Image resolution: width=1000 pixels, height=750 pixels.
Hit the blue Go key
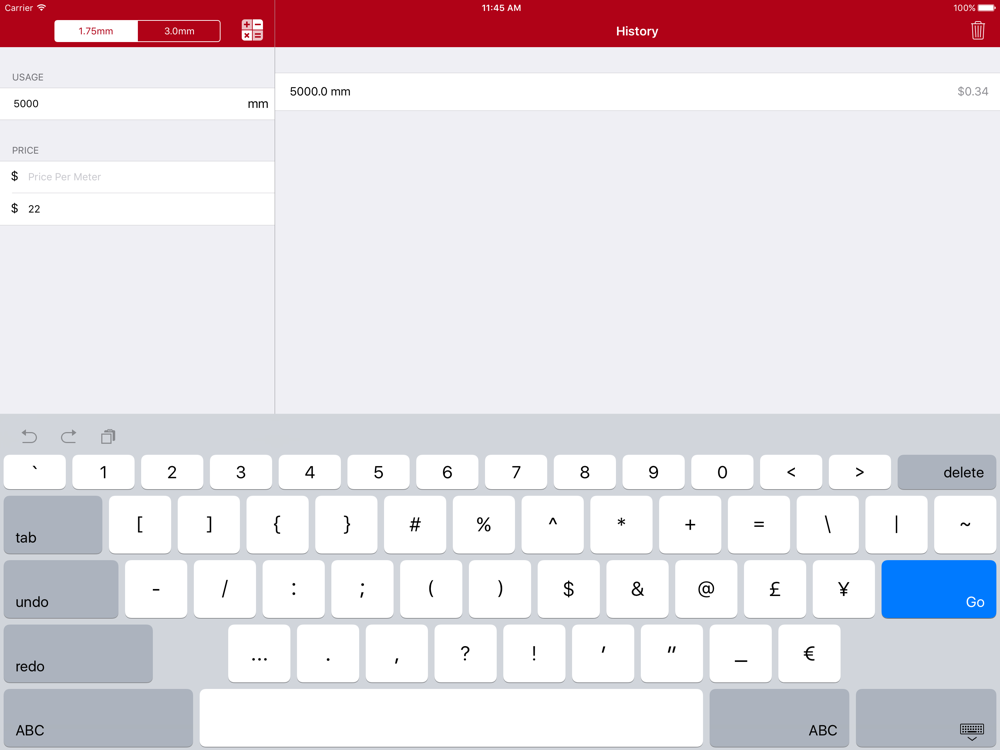point(938,589)
